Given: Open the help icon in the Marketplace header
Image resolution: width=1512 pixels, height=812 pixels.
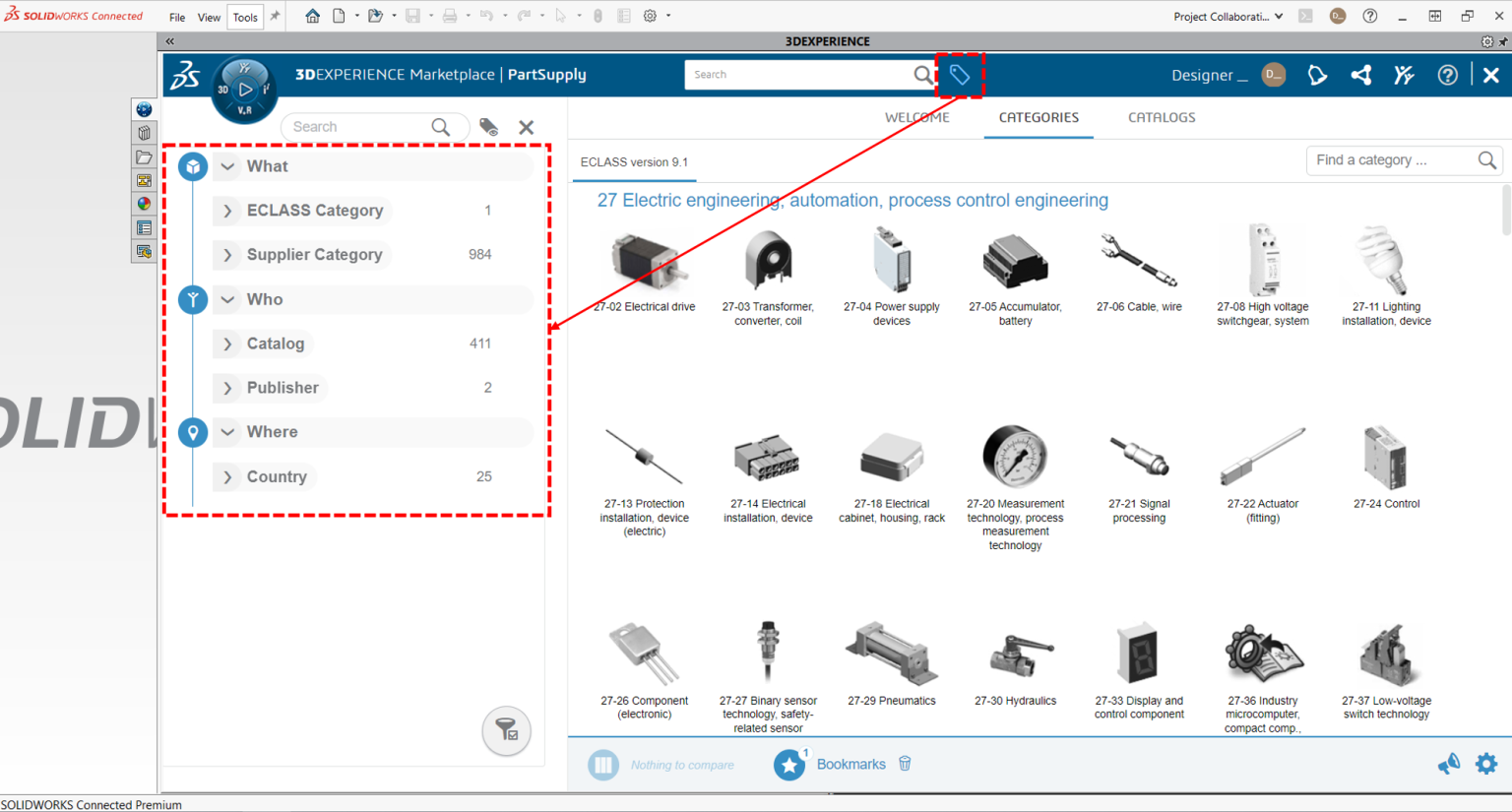Looking at the screenshot, I should tap(1447, 75).
